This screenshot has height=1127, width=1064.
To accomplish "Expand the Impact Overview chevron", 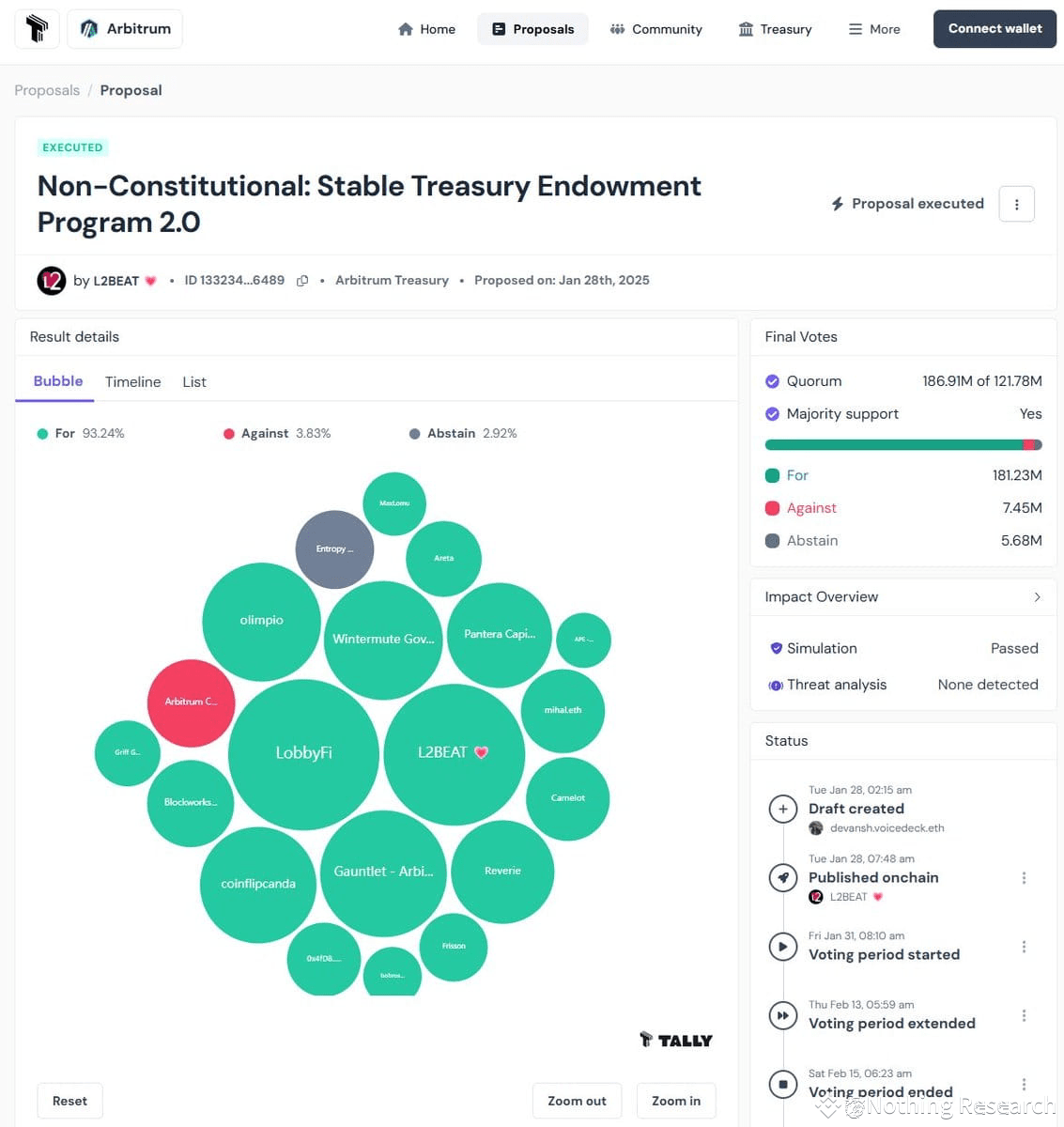I will (1037, 597).
